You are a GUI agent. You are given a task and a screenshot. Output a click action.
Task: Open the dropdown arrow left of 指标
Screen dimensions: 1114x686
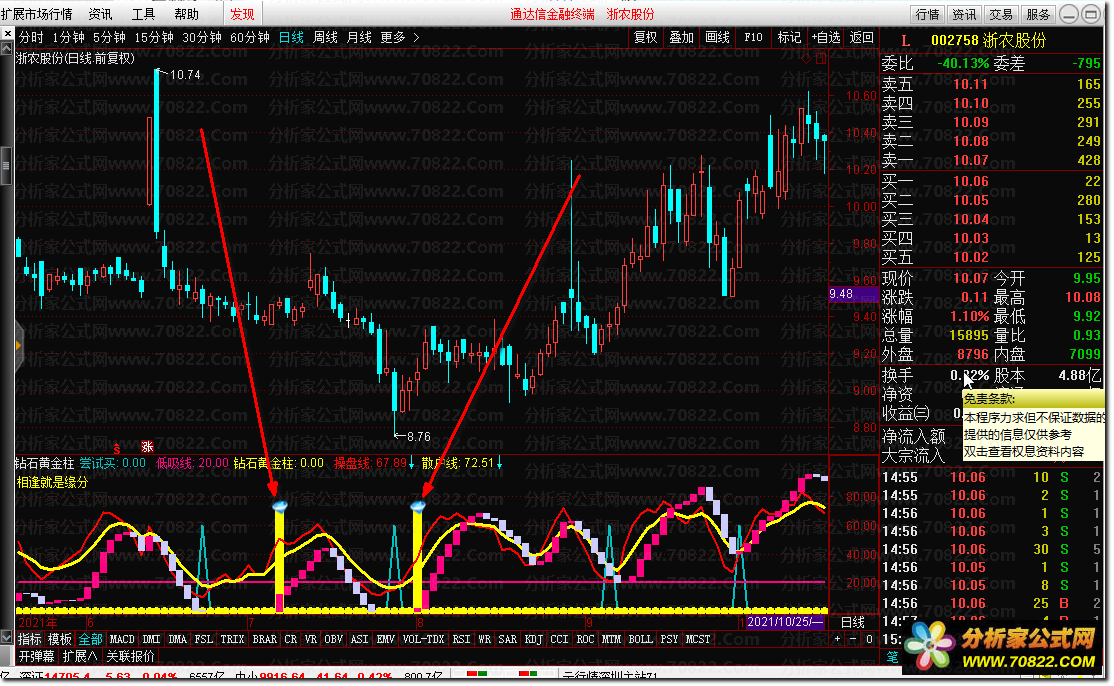click(7, 638)
